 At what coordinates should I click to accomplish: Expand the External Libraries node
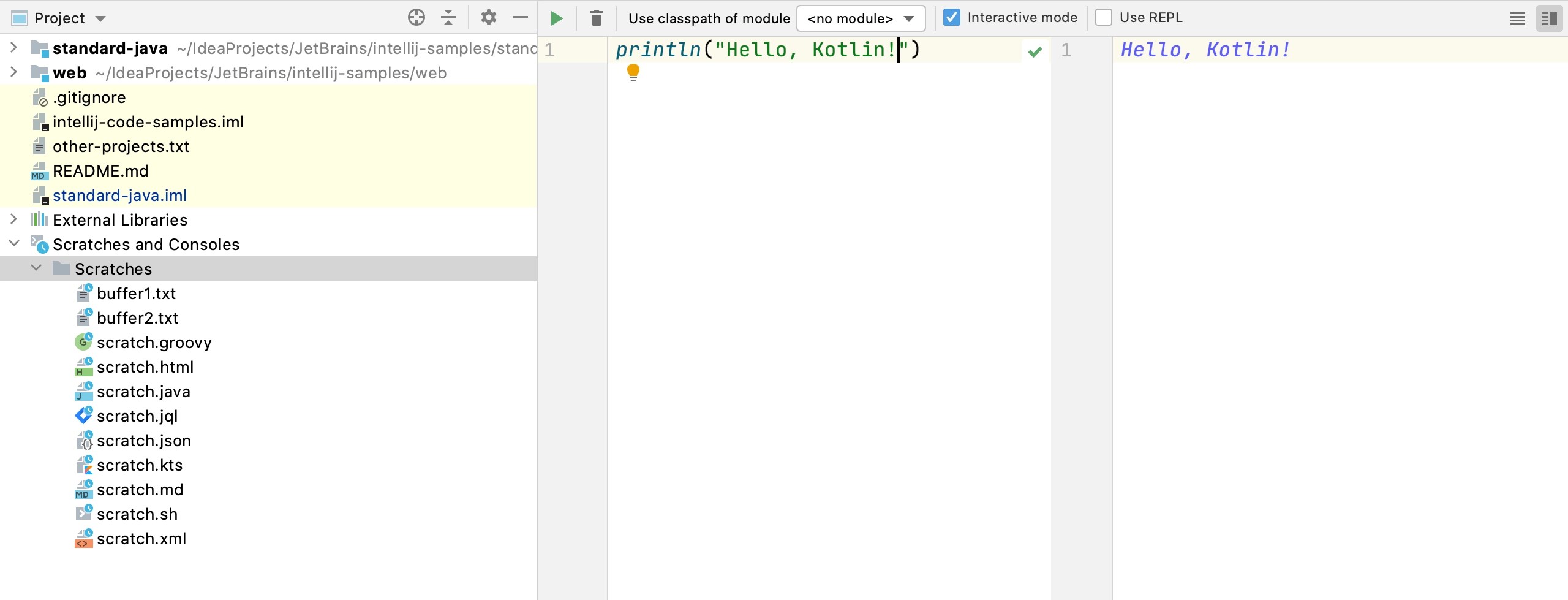pyautogui.click(x=13, y=219)
